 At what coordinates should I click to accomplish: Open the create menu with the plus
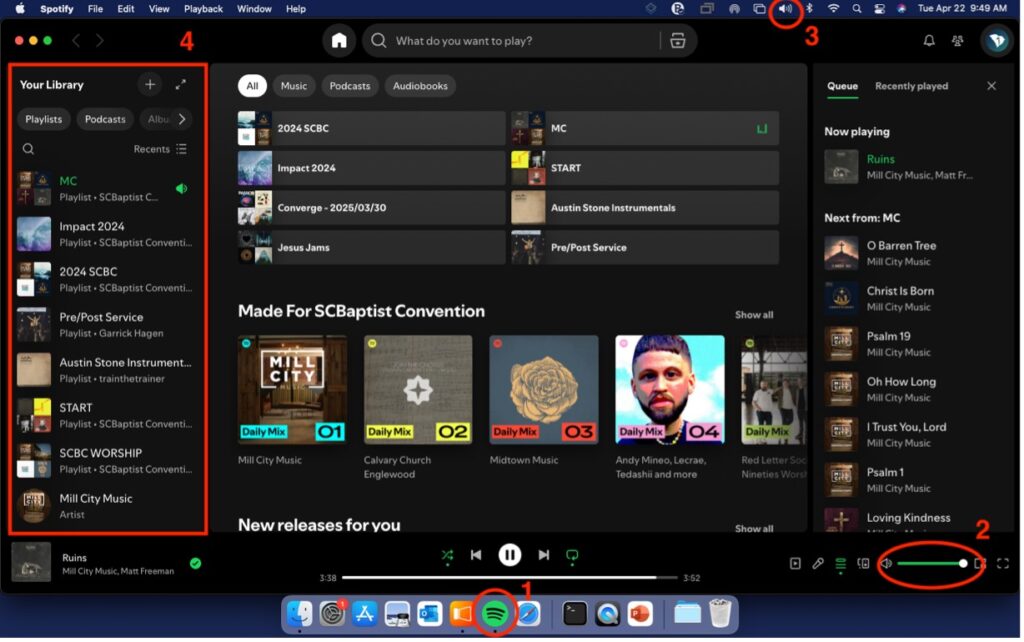tap(150, 84)
